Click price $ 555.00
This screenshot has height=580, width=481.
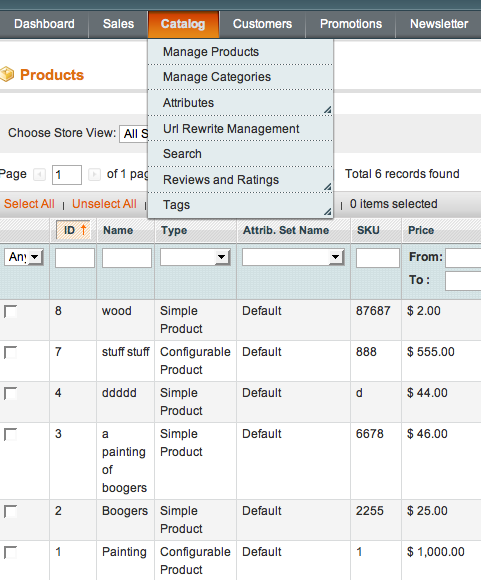coord(431,352)
